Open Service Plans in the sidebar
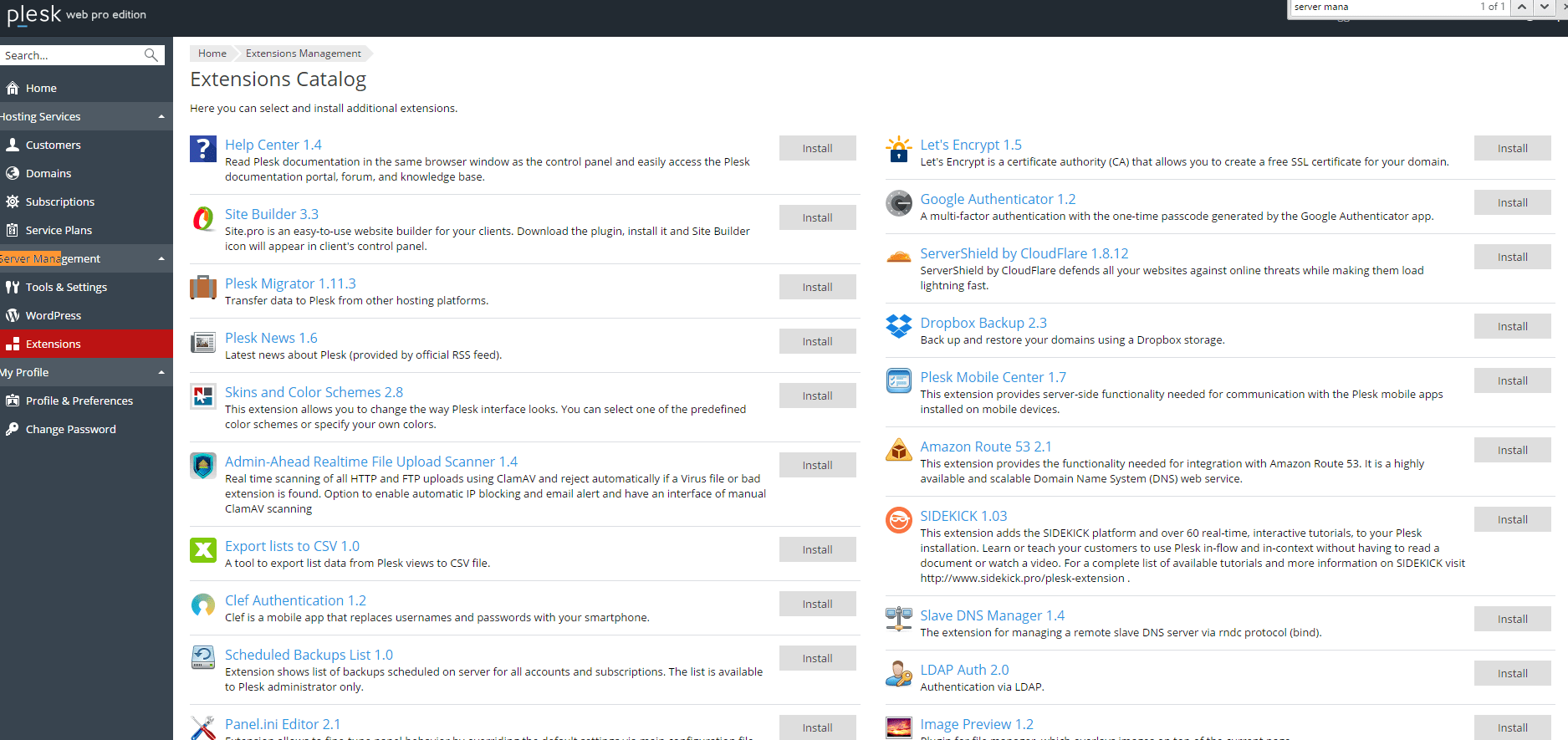This screenshot has width=1568, height=740. point(86,231)
